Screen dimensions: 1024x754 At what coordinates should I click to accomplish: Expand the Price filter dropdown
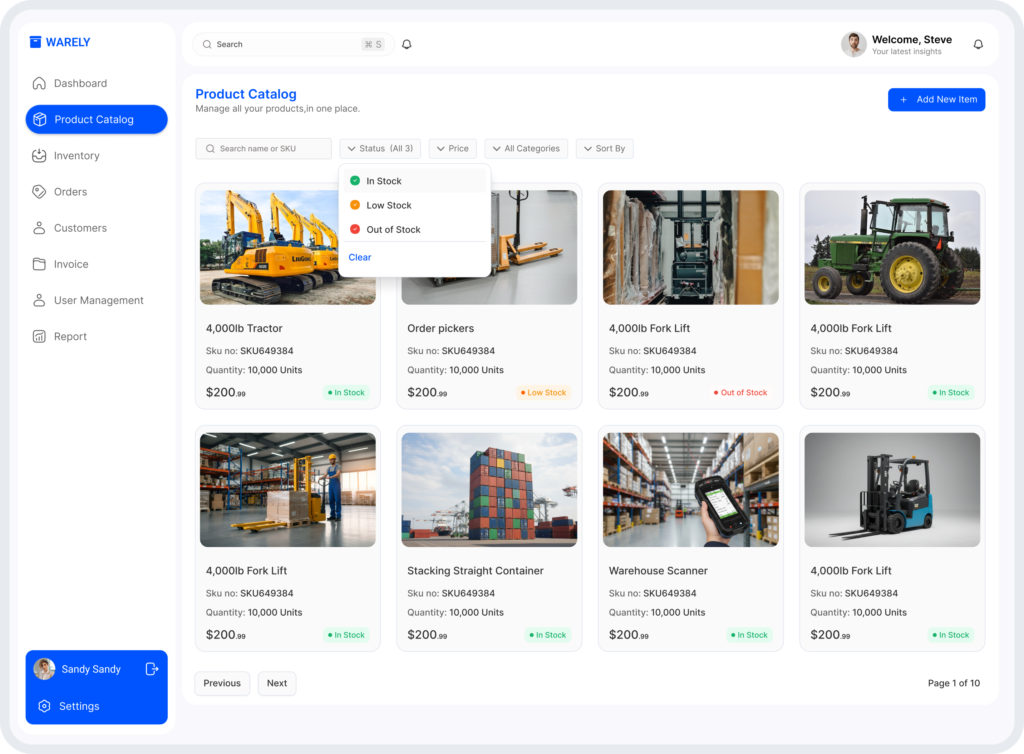click(452, 149)
